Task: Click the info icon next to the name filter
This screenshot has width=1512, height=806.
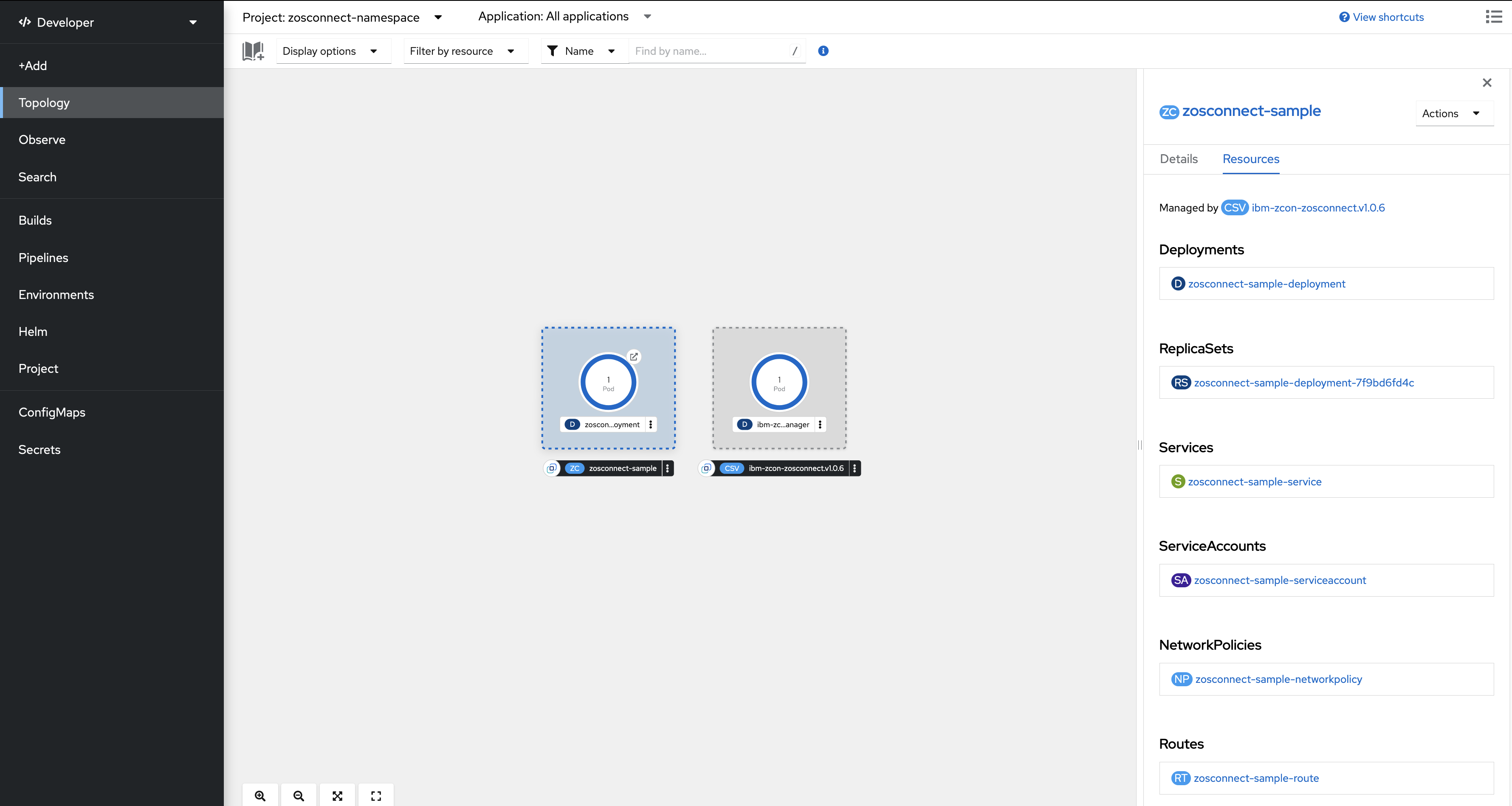Action: [823, 51]
